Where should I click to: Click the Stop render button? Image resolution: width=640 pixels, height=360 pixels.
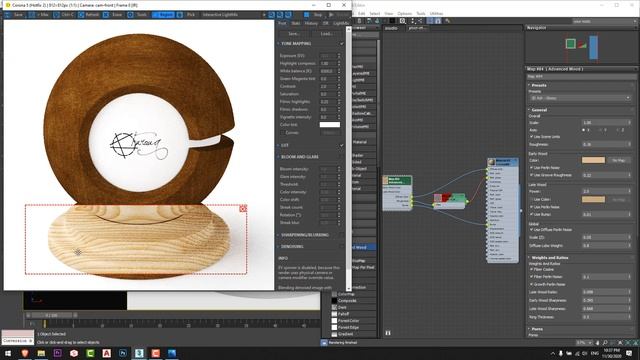coord(314,15)
